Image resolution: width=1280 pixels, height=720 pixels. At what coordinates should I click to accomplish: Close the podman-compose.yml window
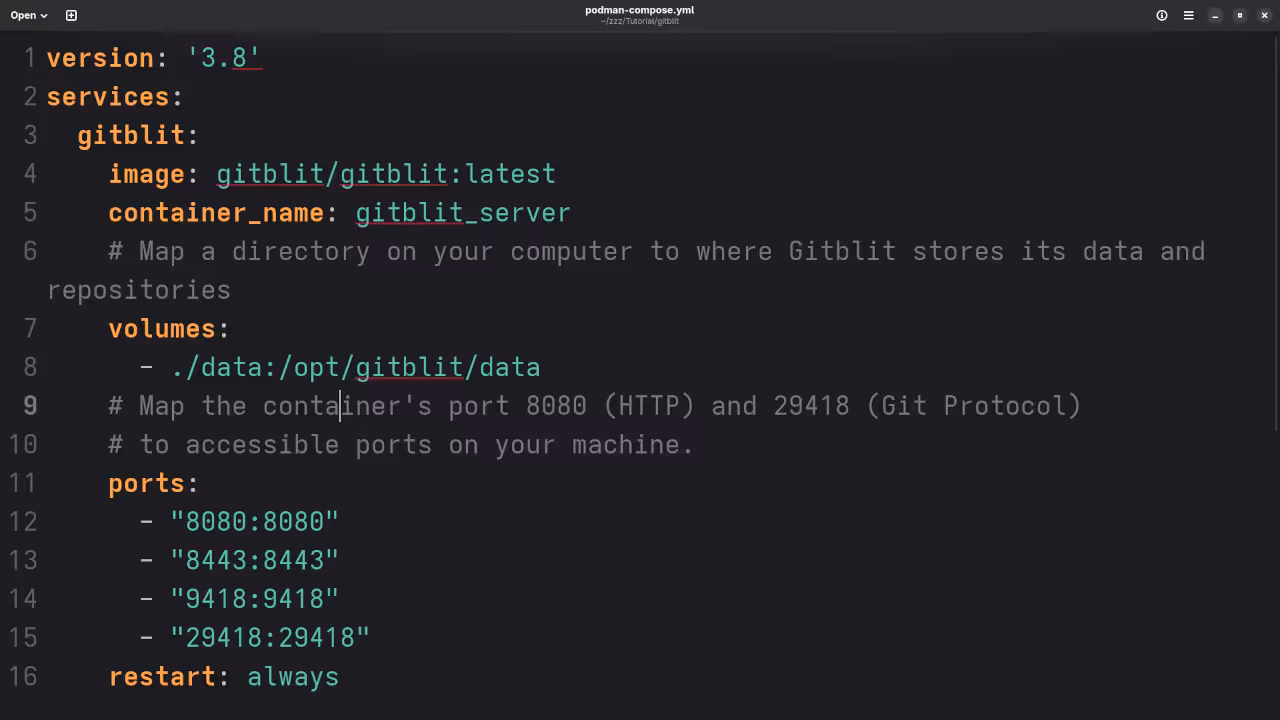click(1264, 15)
